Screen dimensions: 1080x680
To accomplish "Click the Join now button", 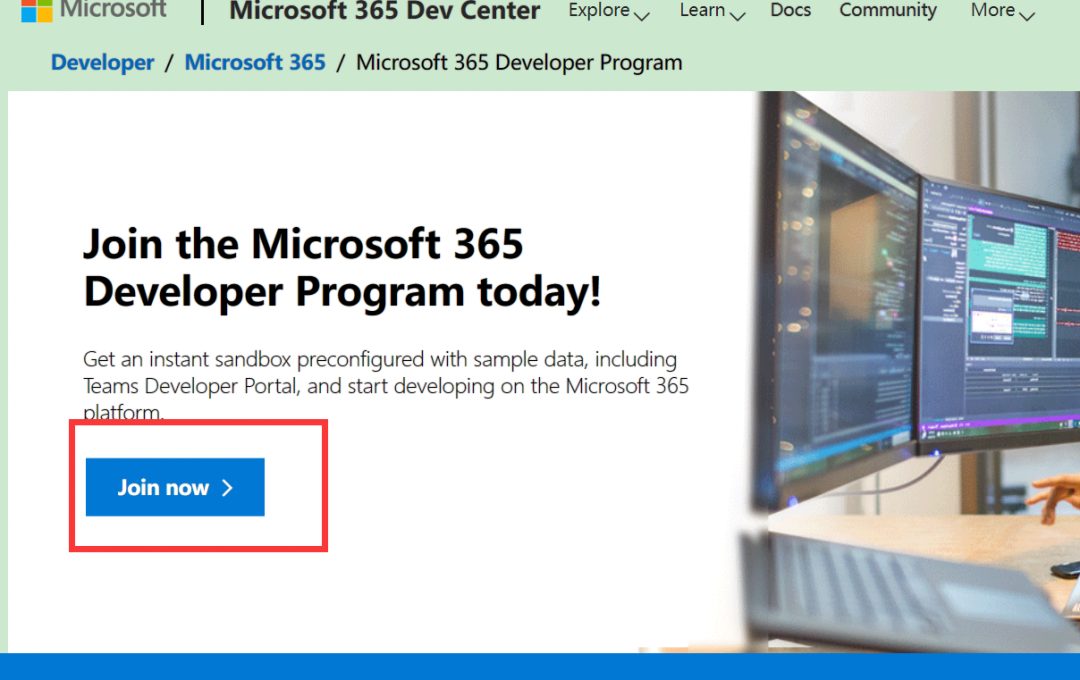I will 175,487.
